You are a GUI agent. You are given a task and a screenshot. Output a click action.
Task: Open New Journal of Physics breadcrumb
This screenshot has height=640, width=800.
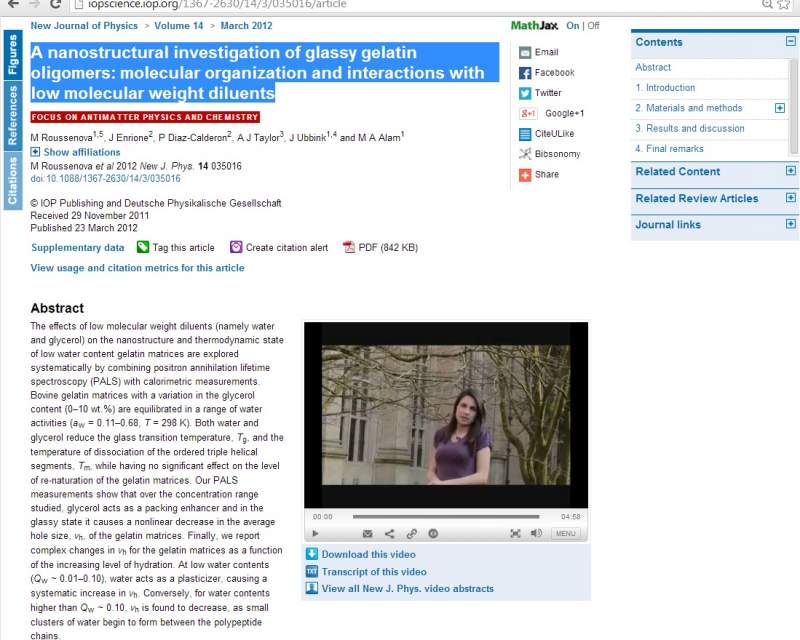[84, 26]
